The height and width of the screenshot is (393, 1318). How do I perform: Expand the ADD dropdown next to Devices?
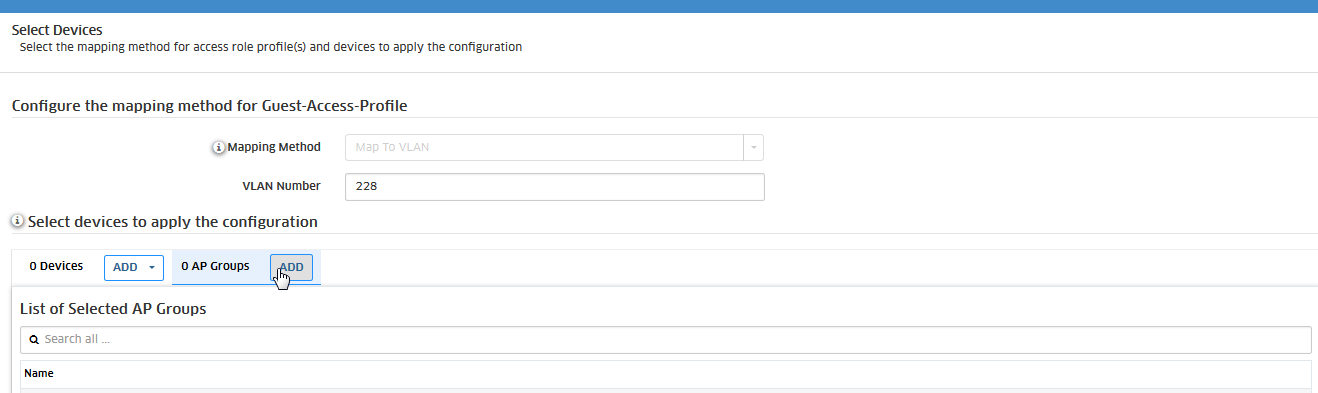point(133,267)
